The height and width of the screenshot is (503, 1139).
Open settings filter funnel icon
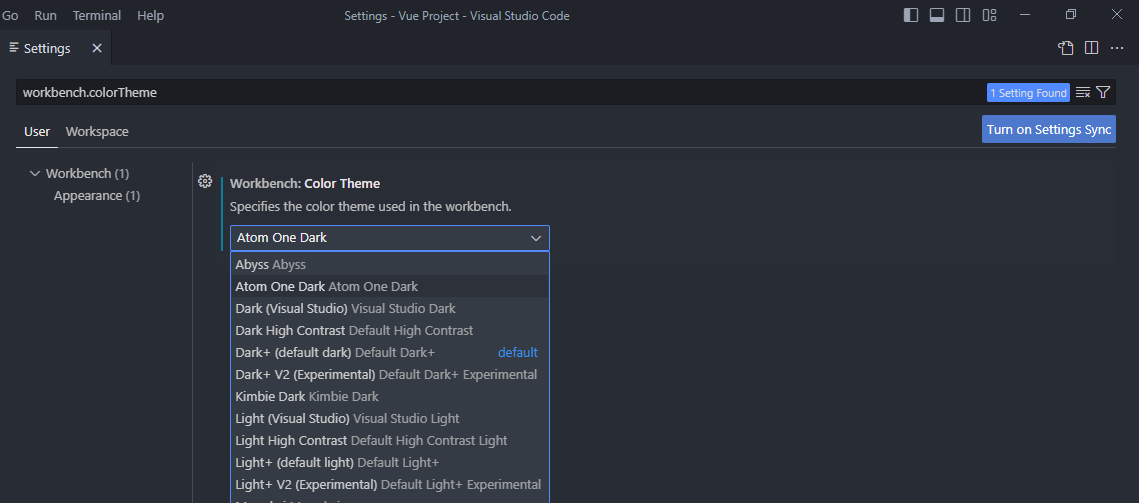pyautogui.click(x=1103, y=92)
